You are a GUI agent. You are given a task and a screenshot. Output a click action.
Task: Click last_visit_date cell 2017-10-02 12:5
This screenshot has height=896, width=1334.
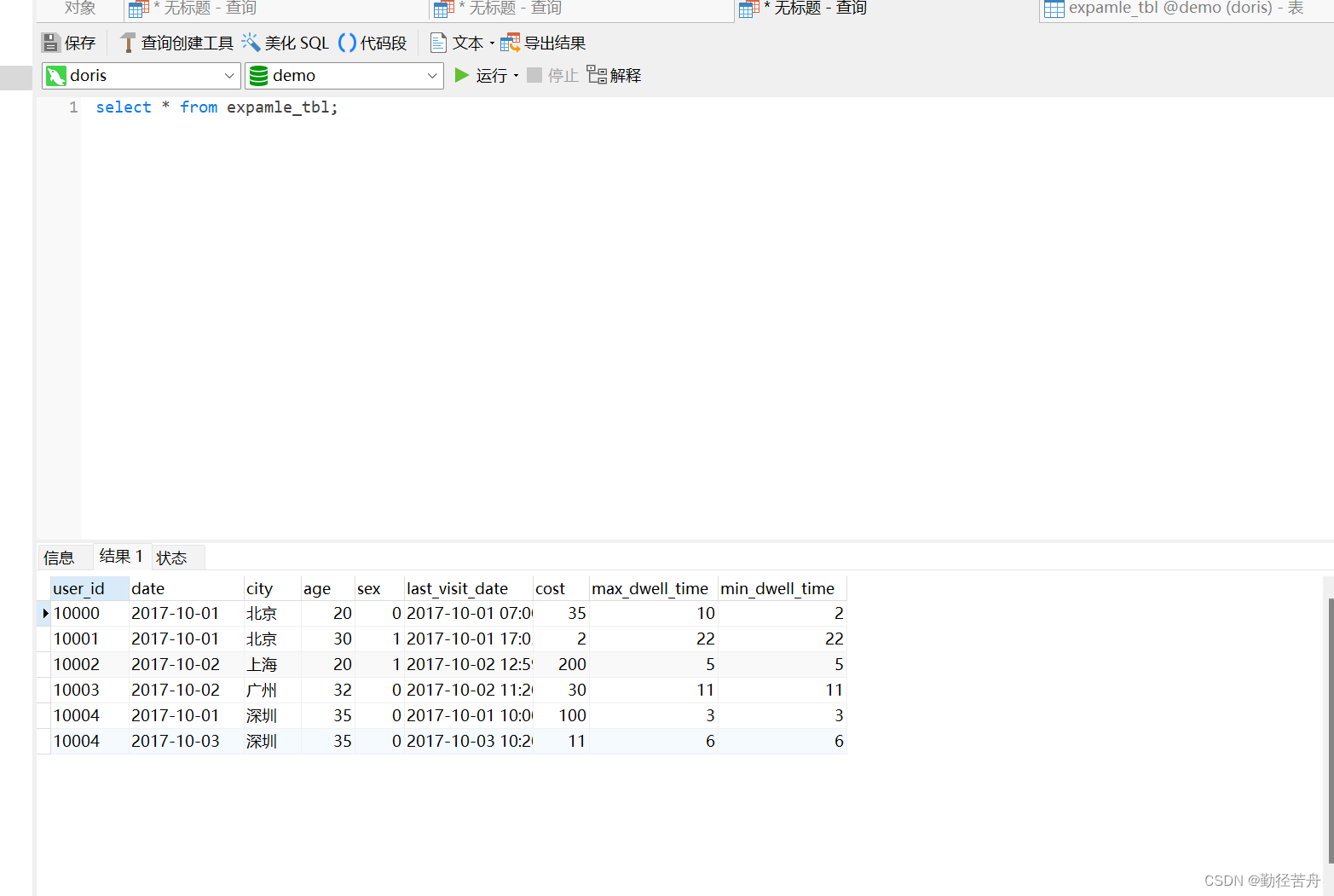pos(469,664)
